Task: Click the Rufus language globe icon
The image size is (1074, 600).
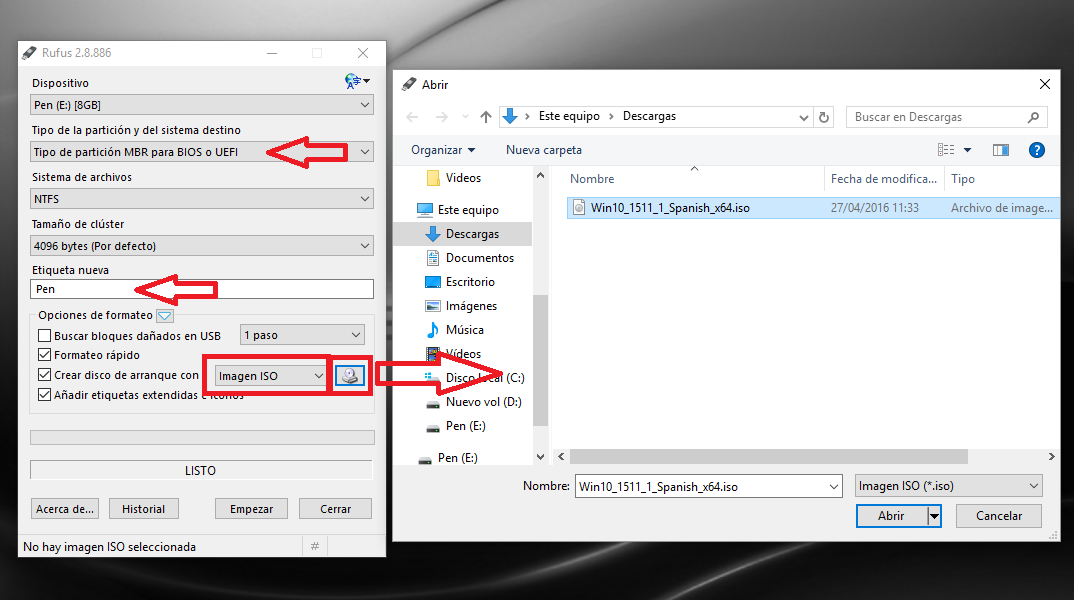Action: click(x=353, y=81)
